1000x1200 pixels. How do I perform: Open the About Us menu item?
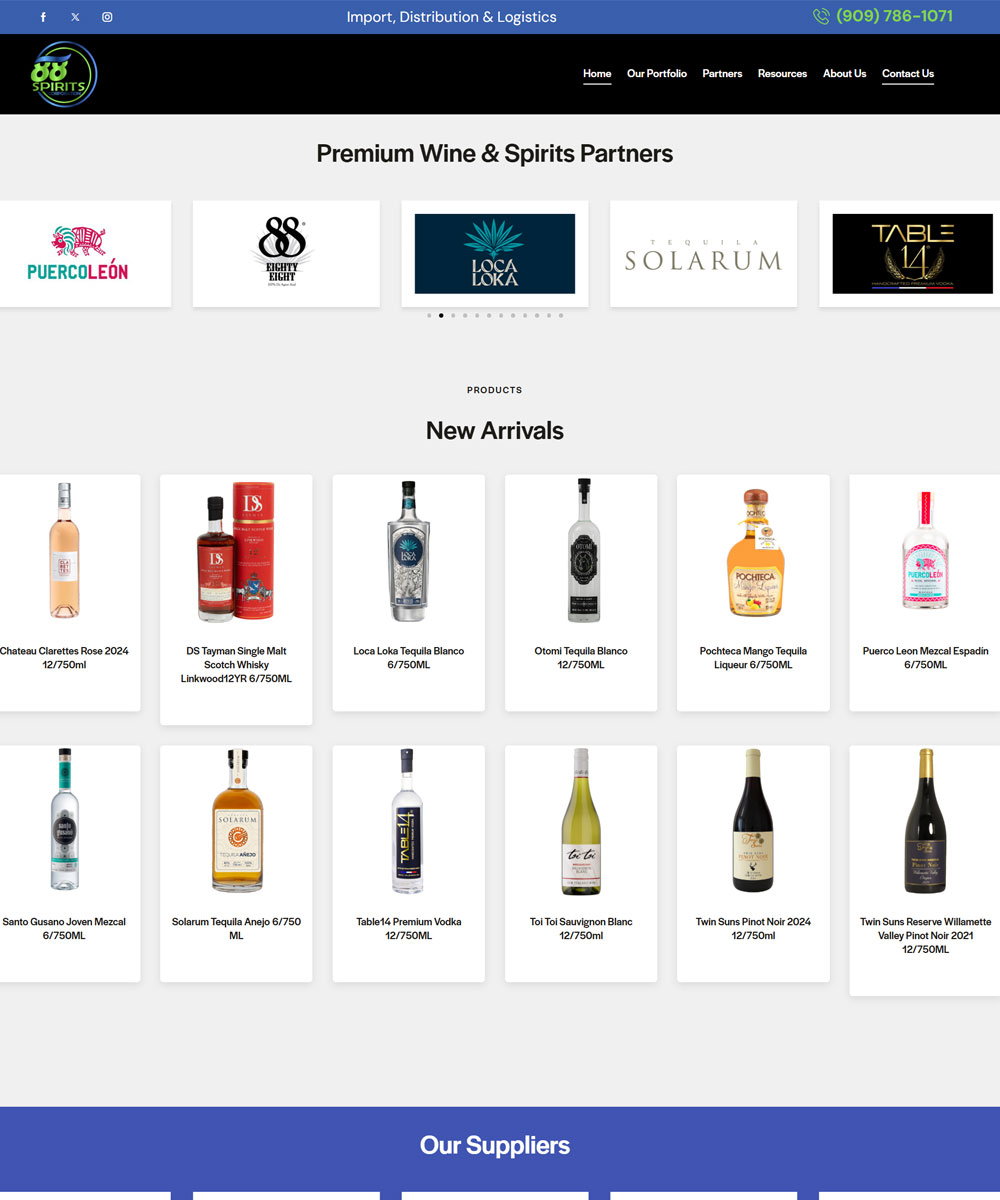845,74
